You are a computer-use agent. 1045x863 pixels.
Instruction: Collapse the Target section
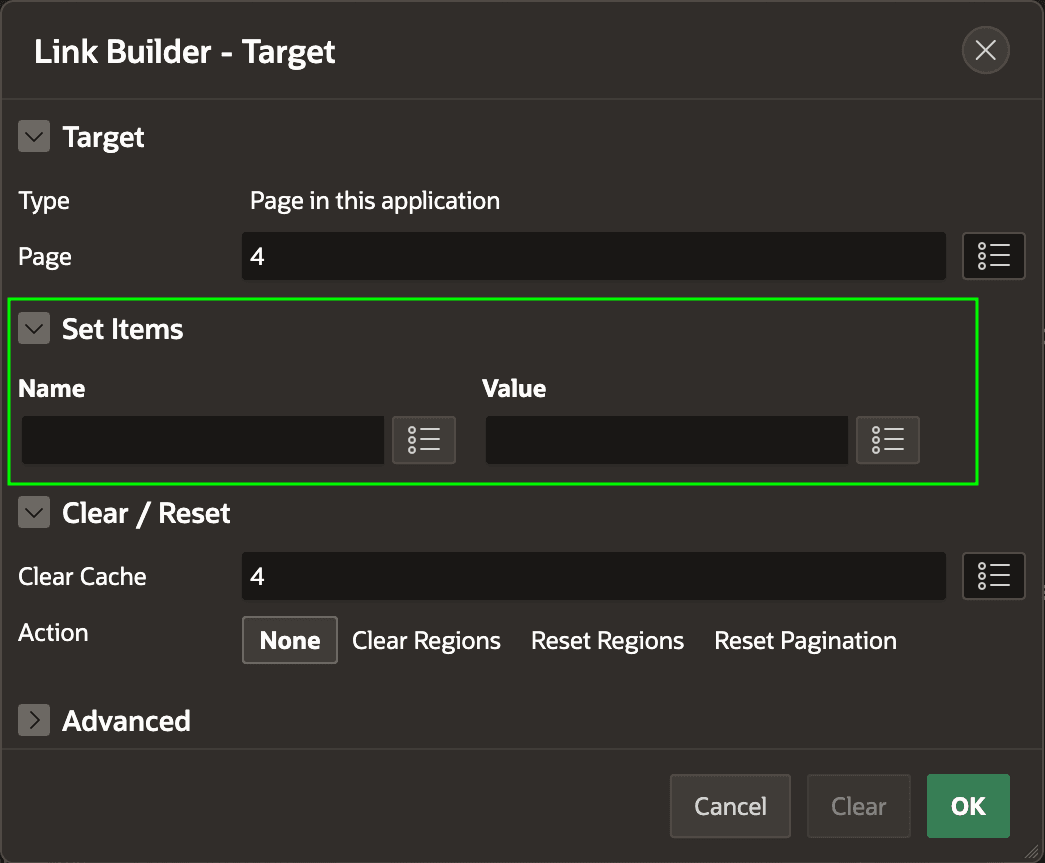34,137
